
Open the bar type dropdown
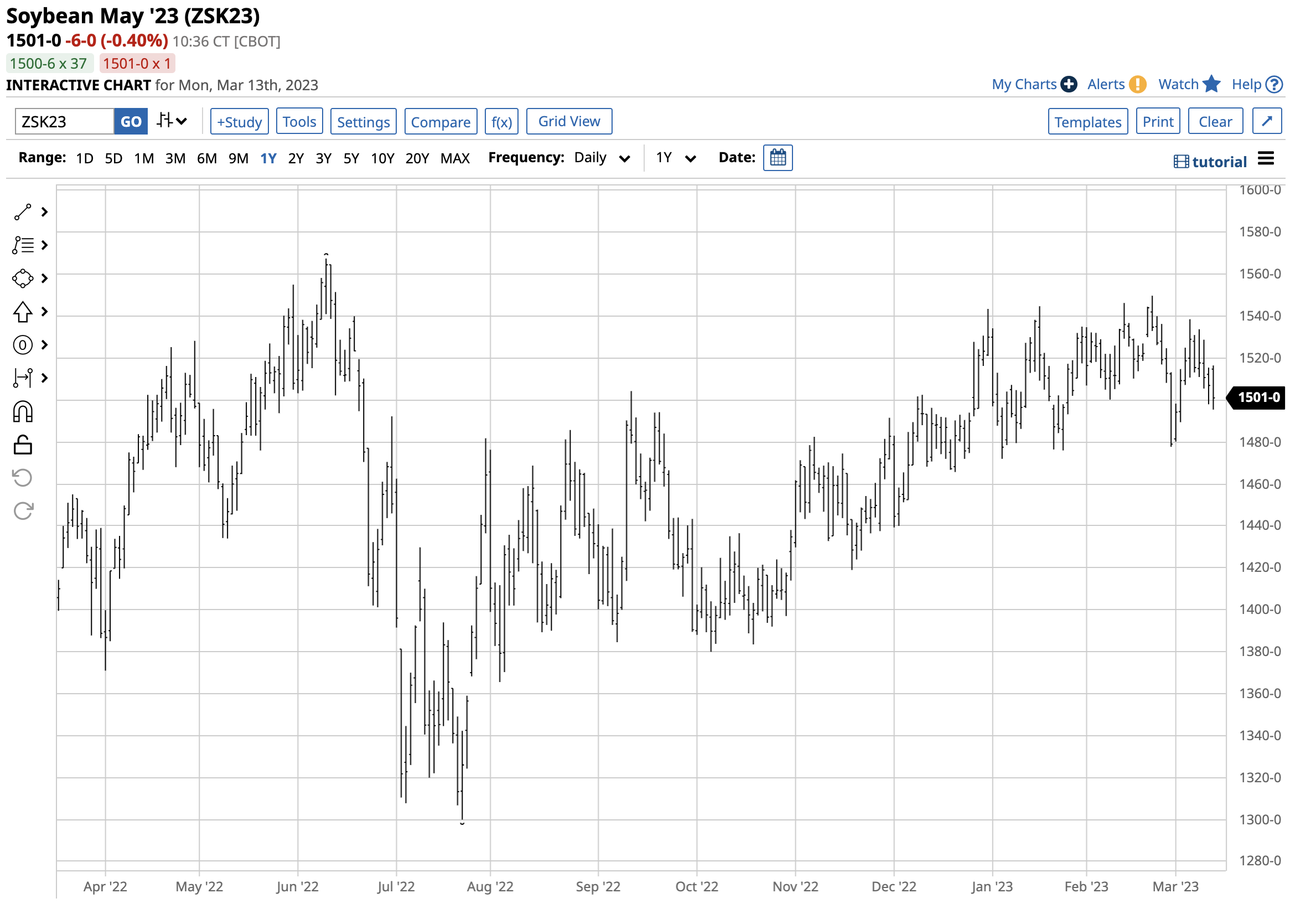[172, 122]
